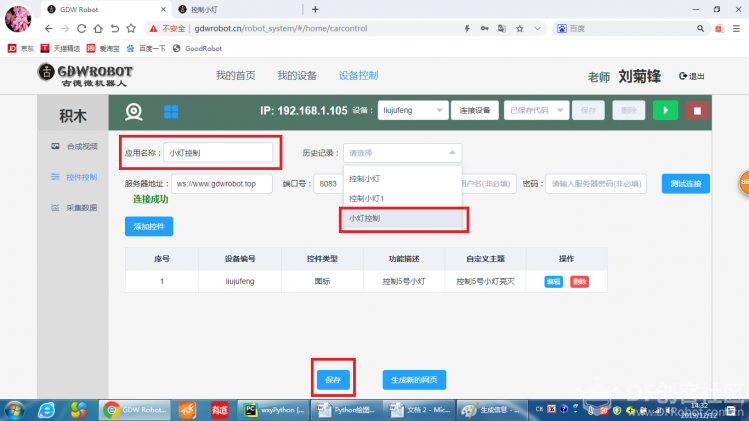
Task: Run code with the green play button
Action: click(665, 110)
